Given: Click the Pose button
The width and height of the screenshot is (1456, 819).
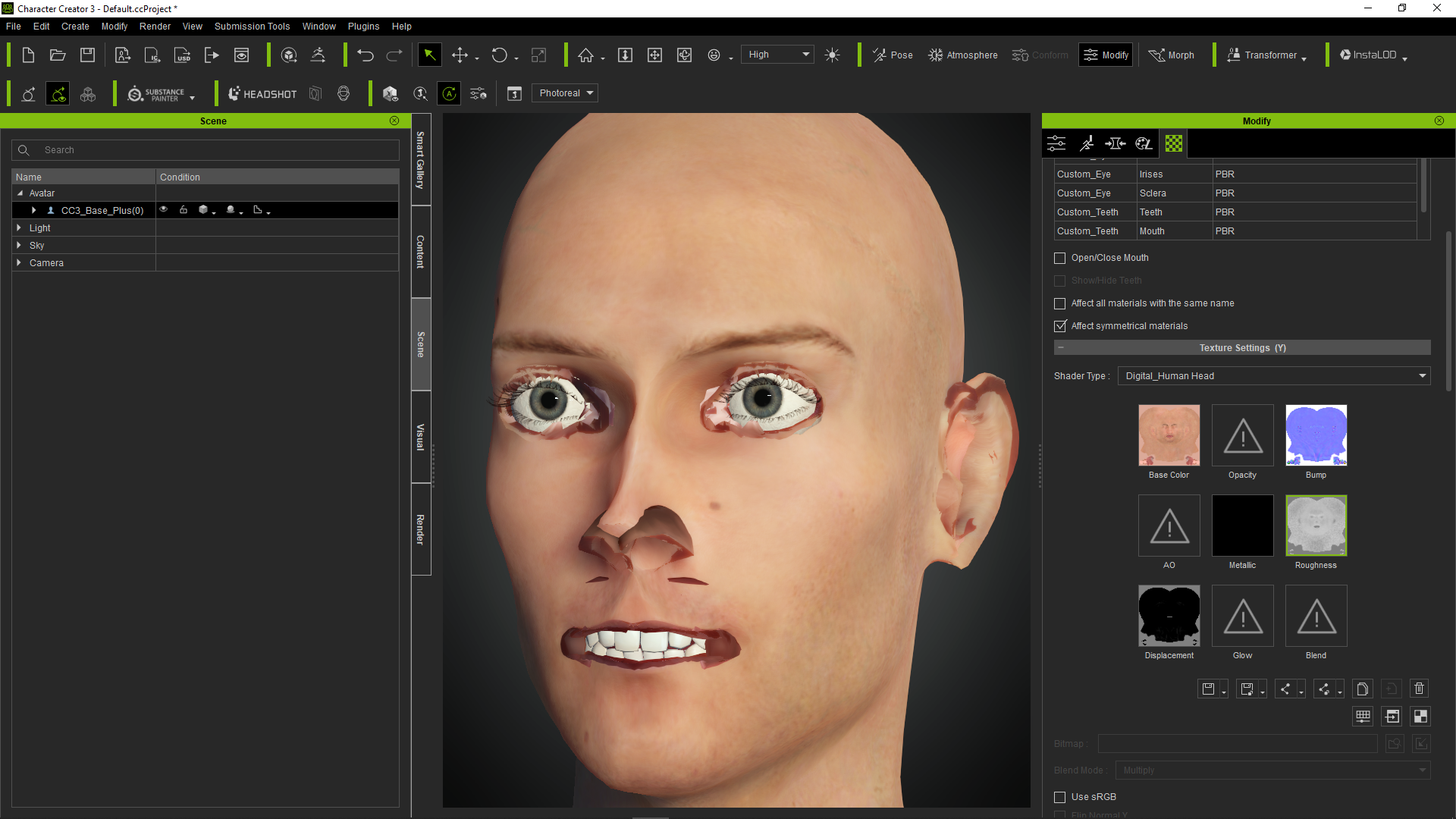Looking at the screenshot, I should tap(893, 55).
